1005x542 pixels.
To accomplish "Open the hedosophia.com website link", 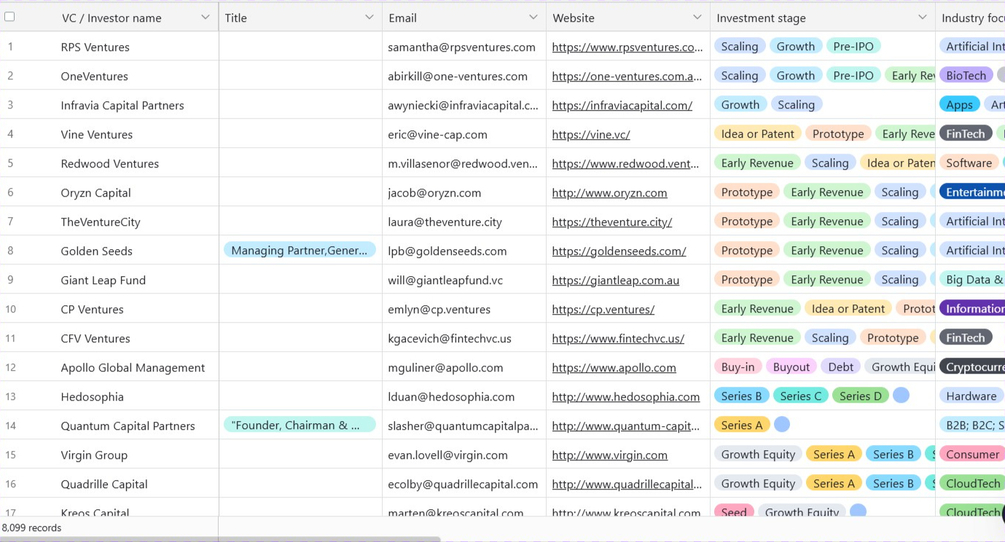I will (626, 397).
